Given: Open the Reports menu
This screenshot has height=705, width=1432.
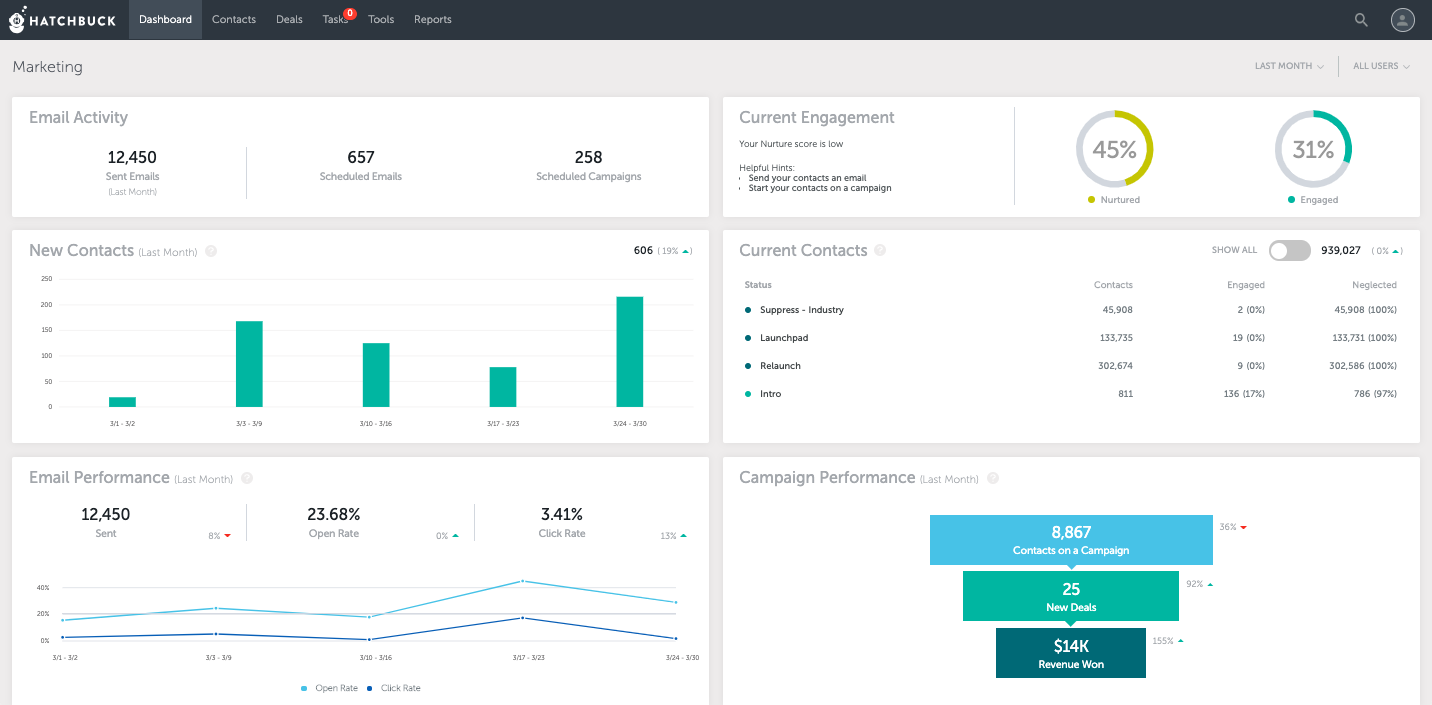Looking at the screenshot, I should [433, 19].
